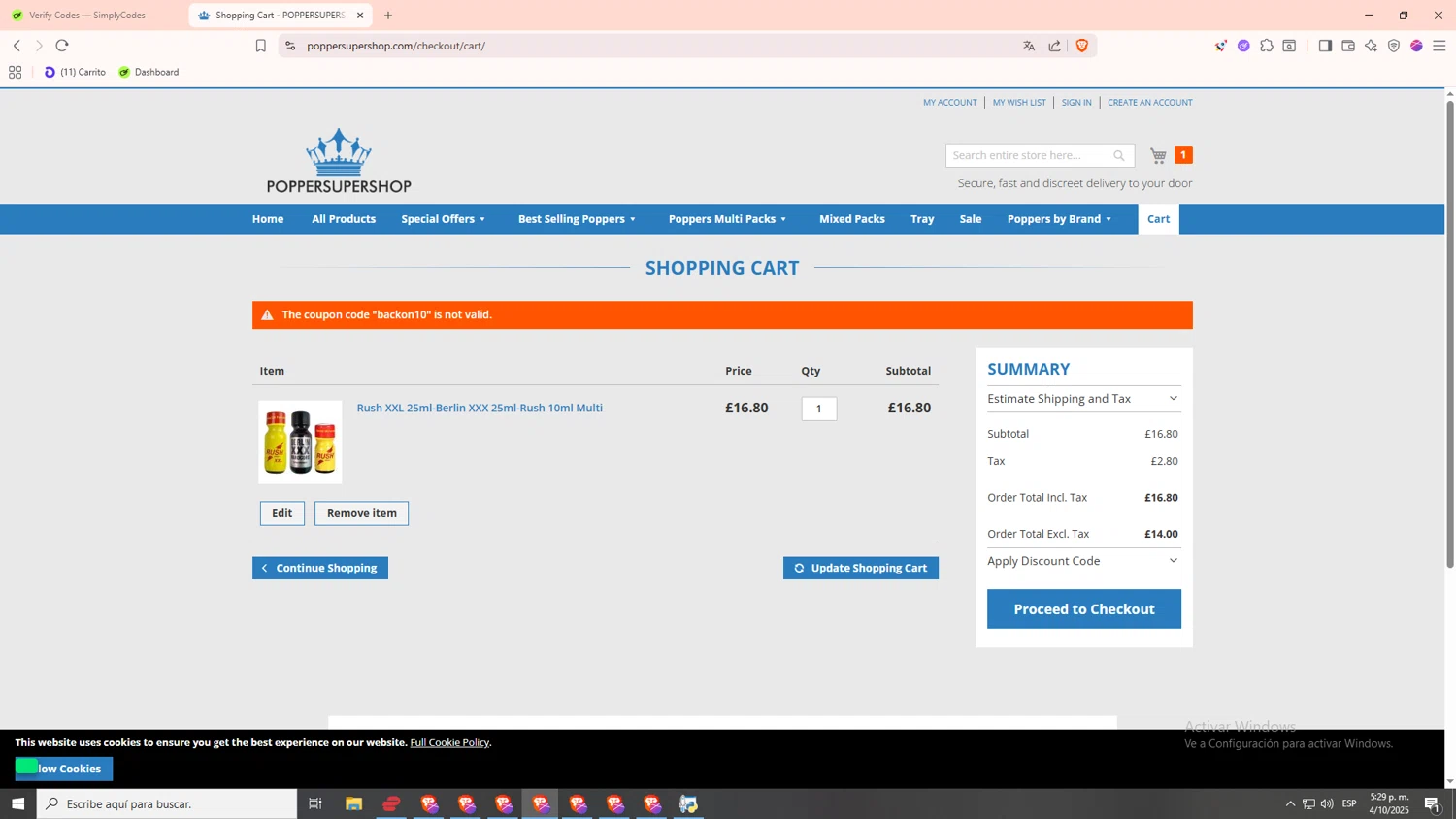Screen dimensions: 1456x819
Task: Click the SIGN IN link
Action: [1076, 102]
